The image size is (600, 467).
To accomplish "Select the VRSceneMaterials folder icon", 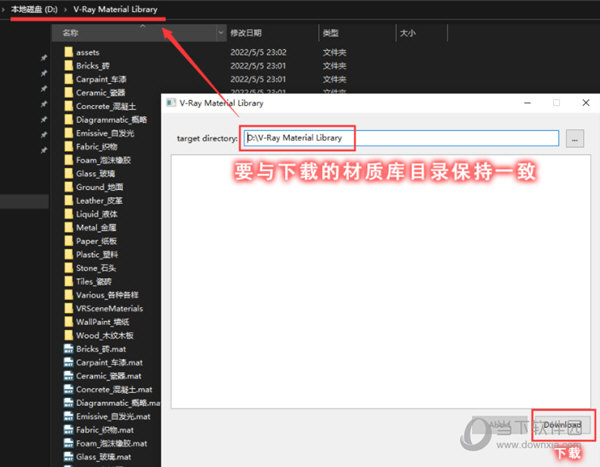I will point(68,309).
